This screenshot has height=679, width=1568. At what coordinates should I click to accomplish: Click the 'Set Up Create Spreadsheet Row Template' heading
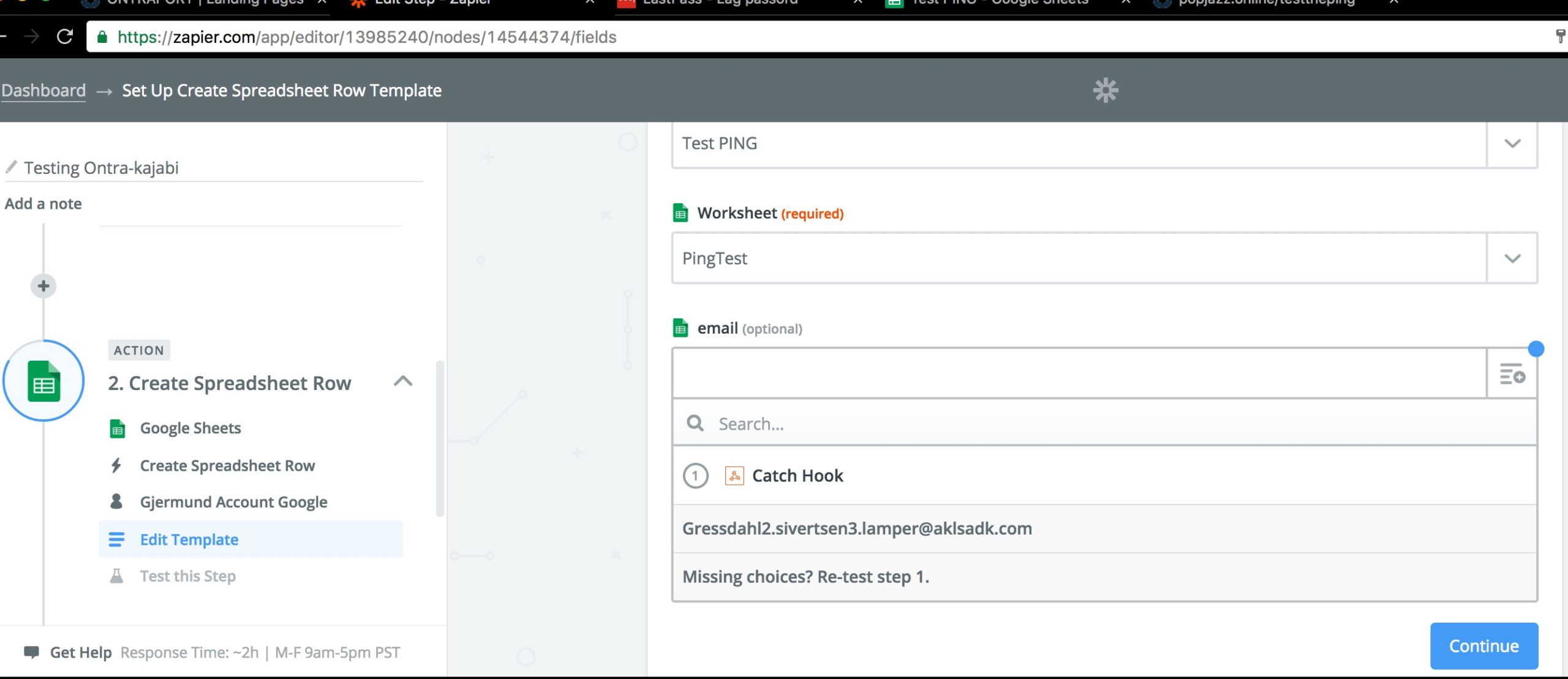(282, 91)
